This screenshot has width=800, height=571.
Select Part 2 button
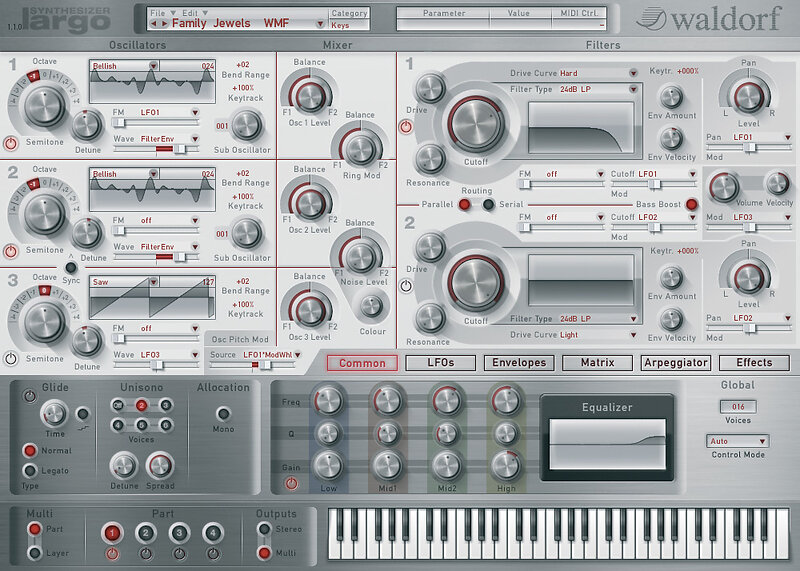coord(145,532)
